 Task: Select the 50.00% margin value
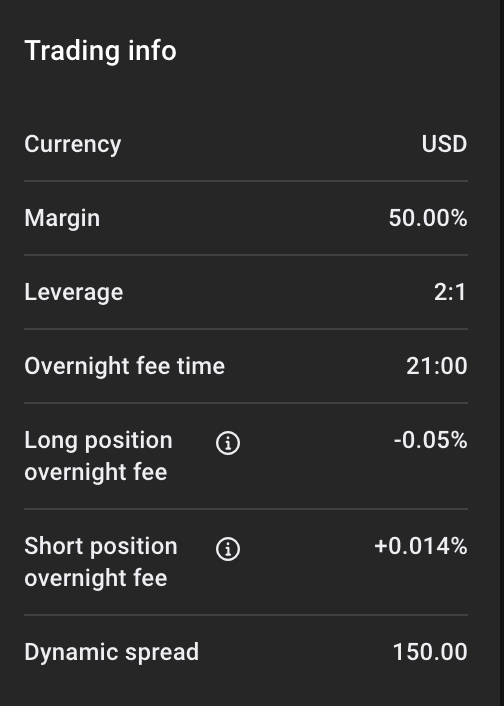[x=428, y=218]
